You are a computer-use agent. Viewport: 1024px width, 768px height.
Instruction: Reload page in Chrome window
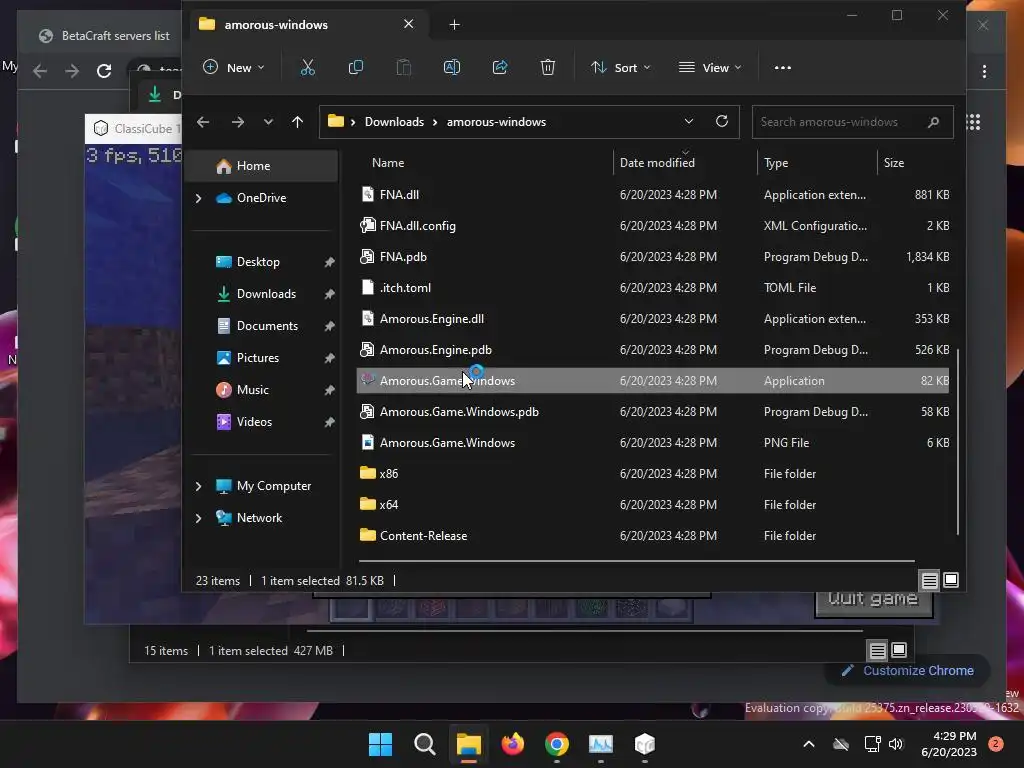pyautogui.click(x=104, y=71)
